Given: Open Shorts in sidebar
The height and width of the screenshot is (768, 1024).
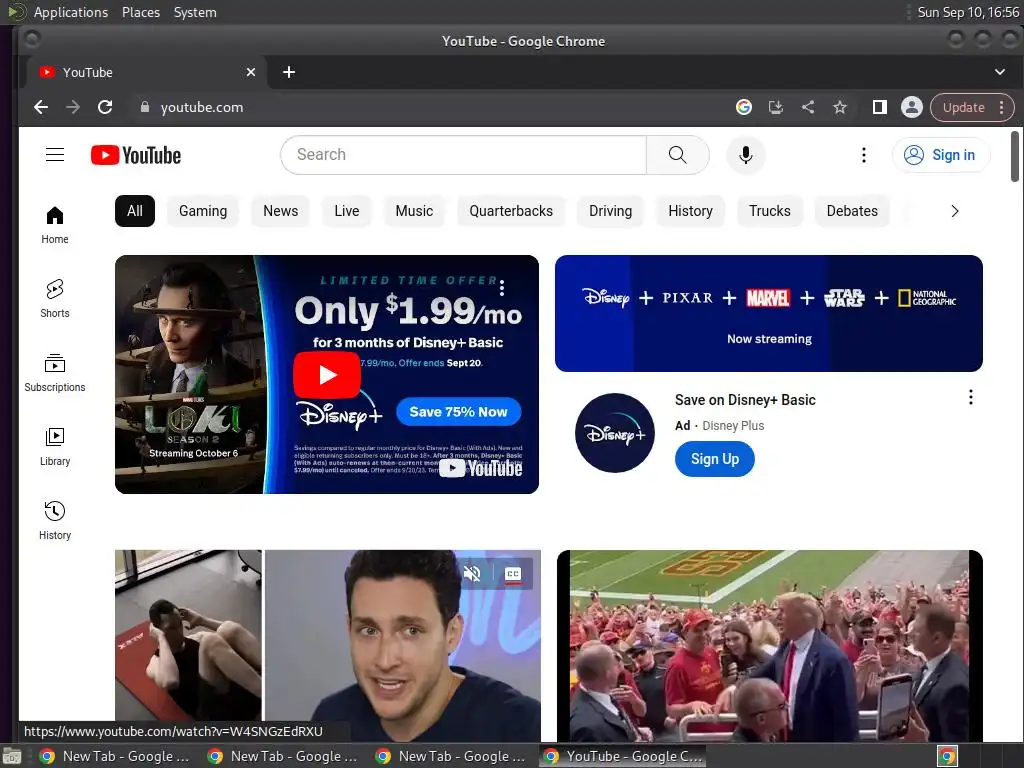Looking at the screenshot, I should click(55, 298).
